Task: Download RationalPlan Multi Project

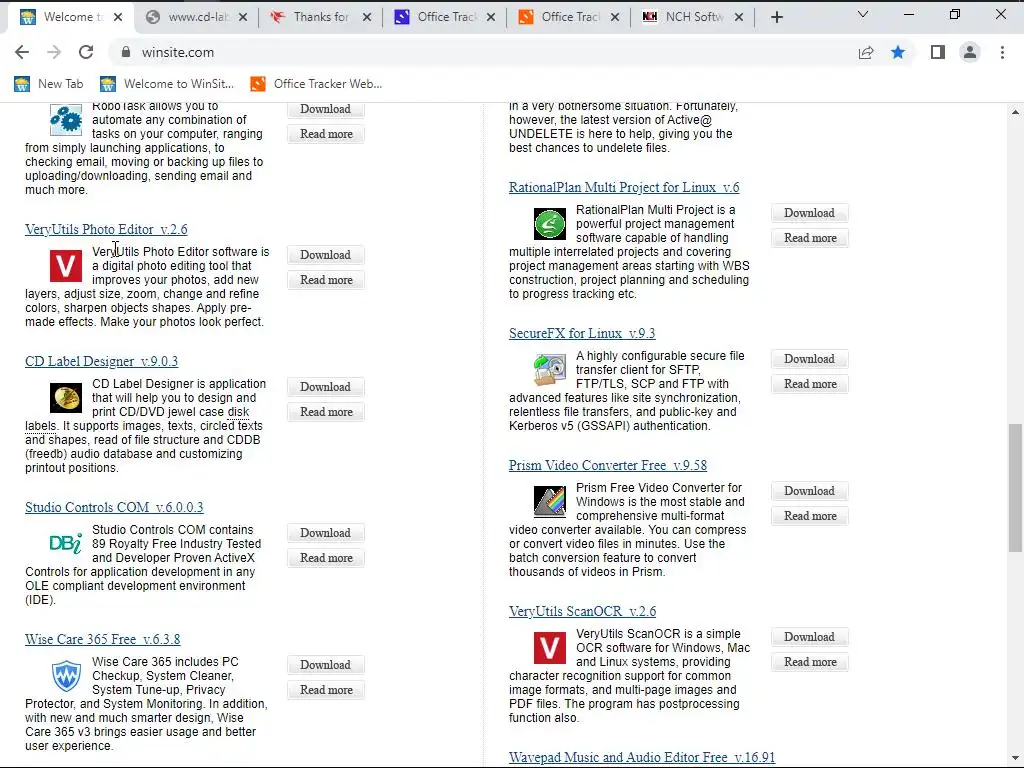Action: coord(810,213)
